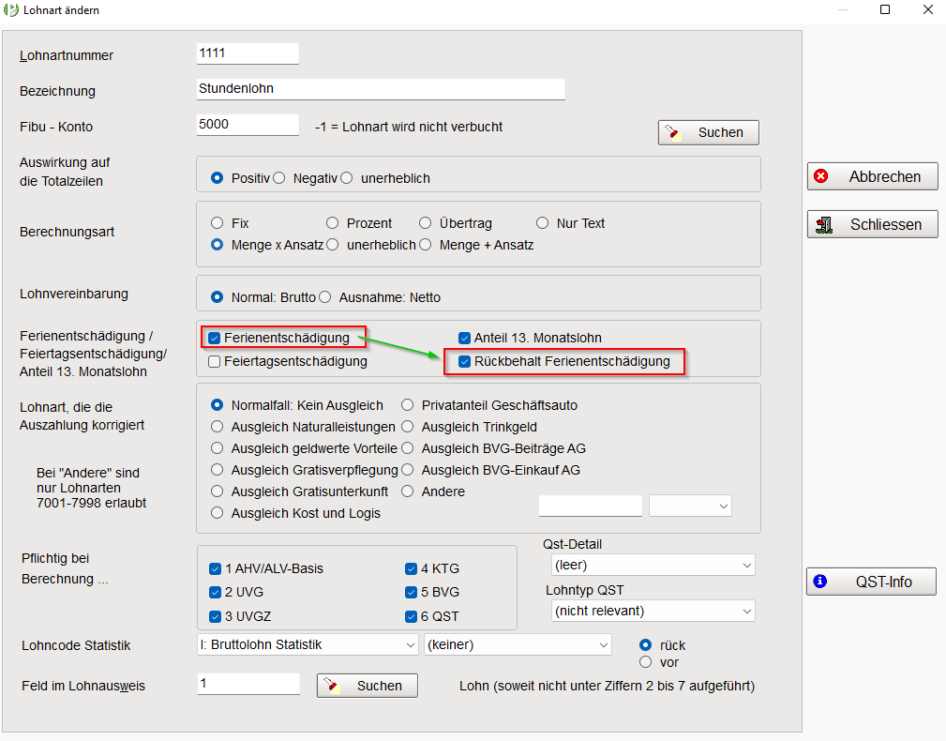Viewport: 946px width, 741px height.
Task: Select the Negativ radio option
Action: click(x=279, y=178)
